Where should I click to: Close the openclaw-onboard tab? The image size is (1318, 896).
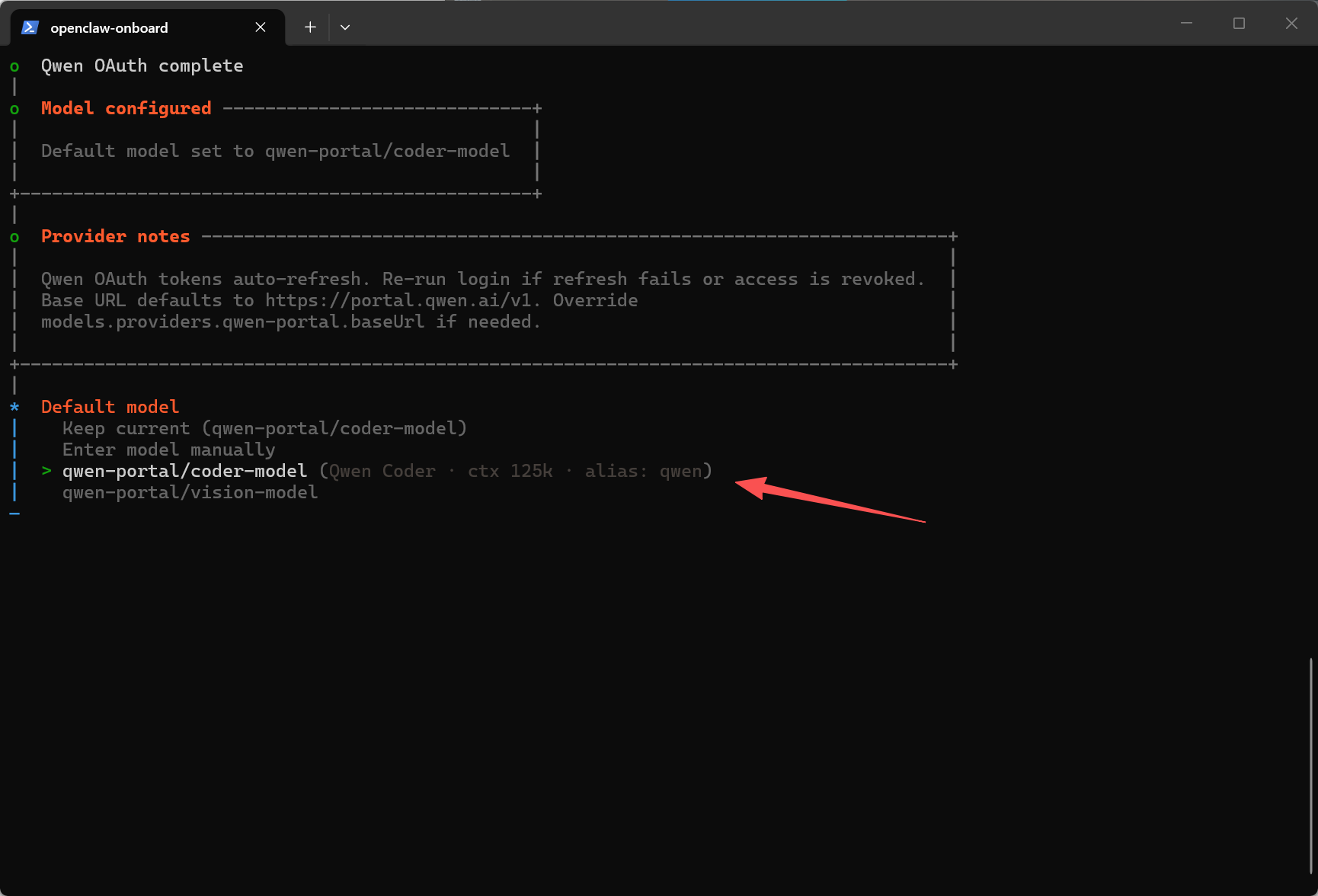coord(261,27)
